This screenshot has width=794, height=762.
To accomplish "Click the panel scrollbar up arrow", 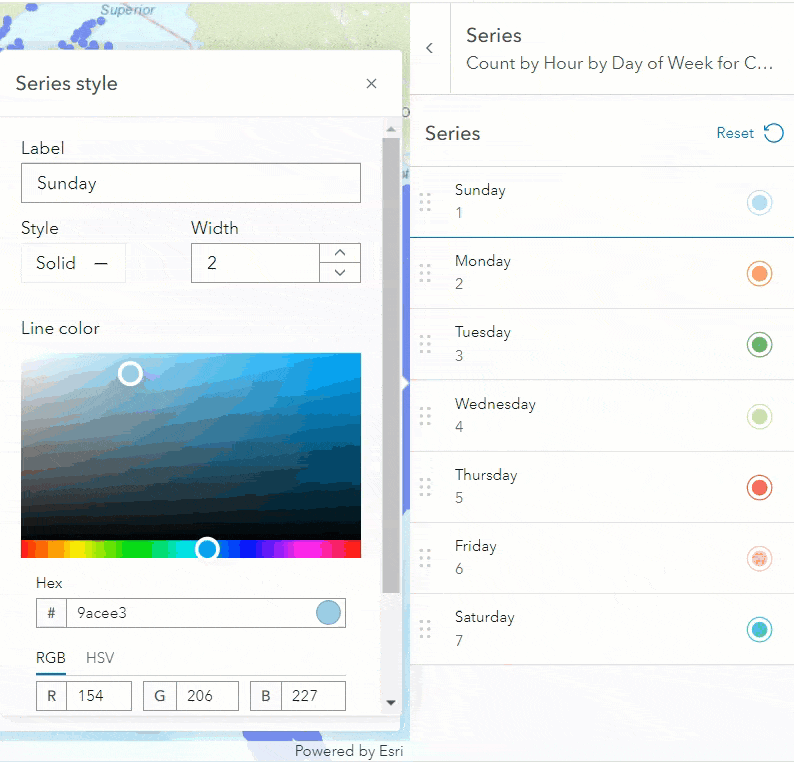I will tap(391, 130).
